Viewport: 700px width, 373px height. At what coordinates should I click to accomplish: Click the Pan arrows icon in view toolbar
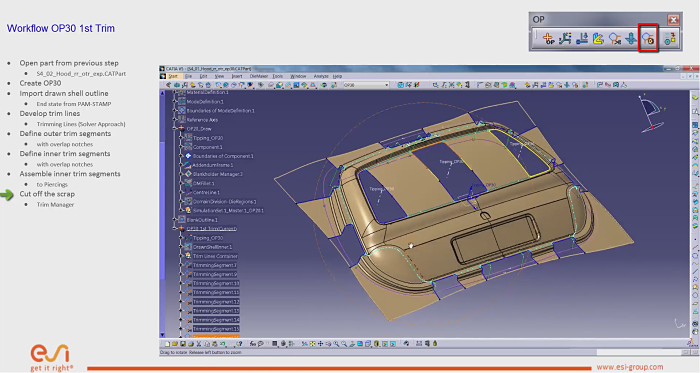pos(321,344)
